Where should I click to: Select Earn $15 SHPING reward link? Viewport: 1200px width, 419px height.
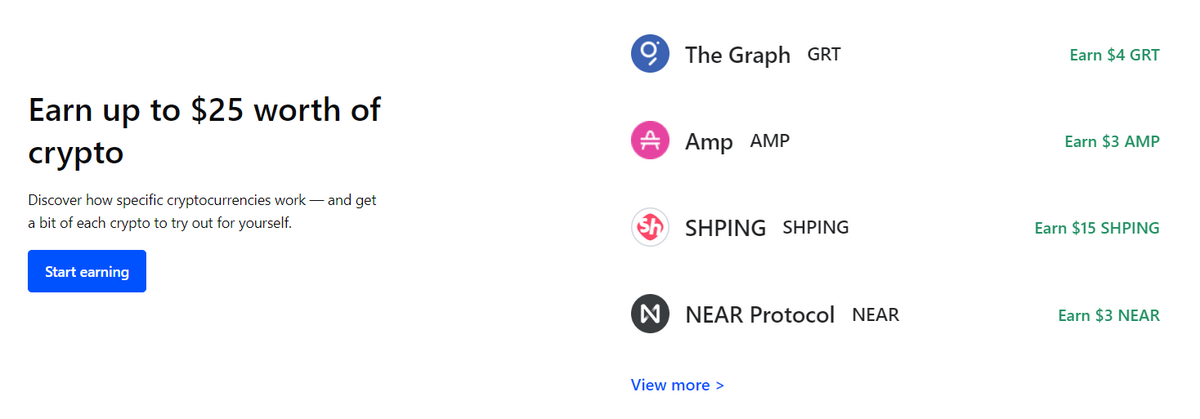pos(1097,228)
